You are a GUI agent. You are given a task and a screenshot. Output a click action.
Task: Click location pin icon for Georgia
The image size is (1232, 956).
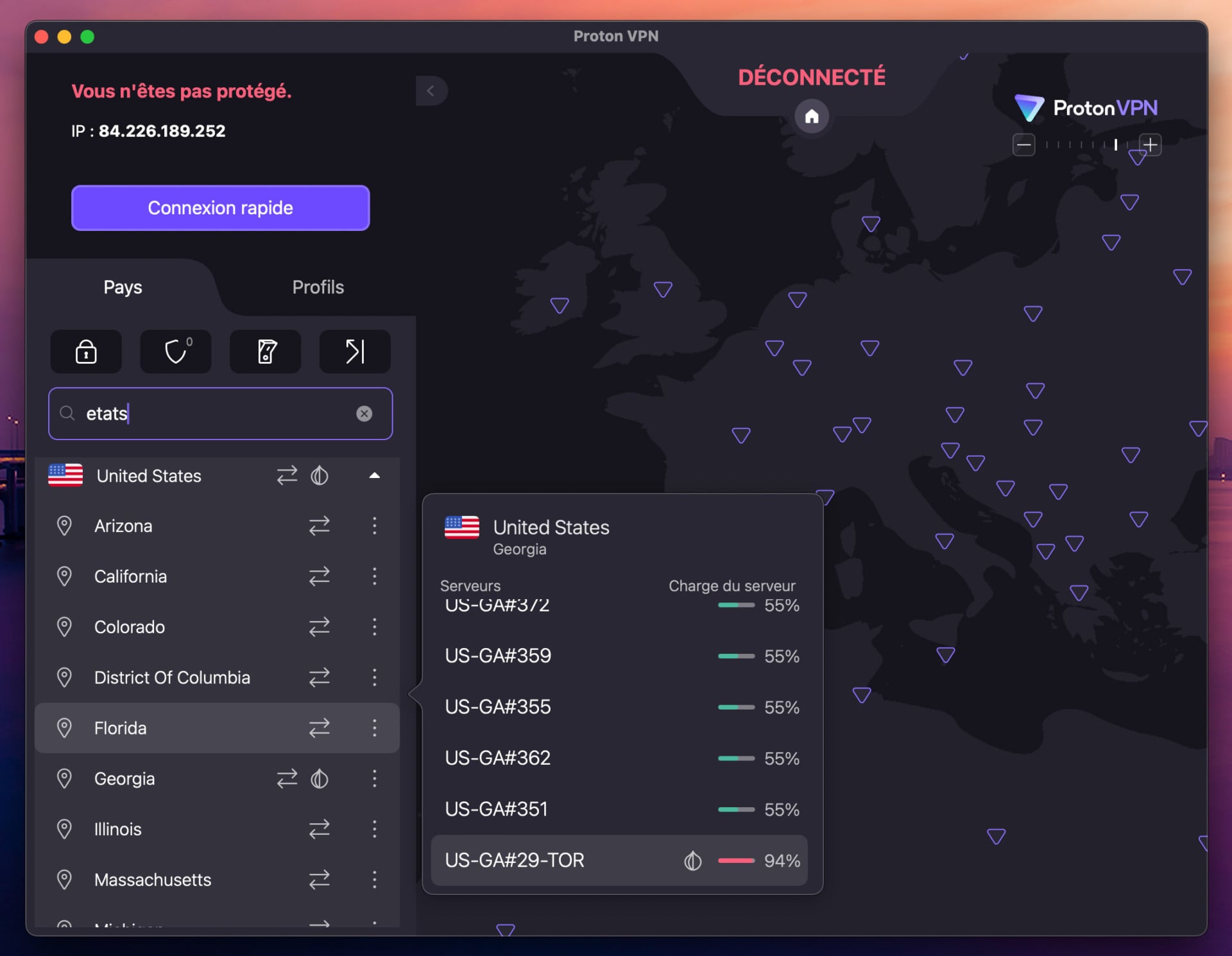pyautogui.click(x=64, y=779)
